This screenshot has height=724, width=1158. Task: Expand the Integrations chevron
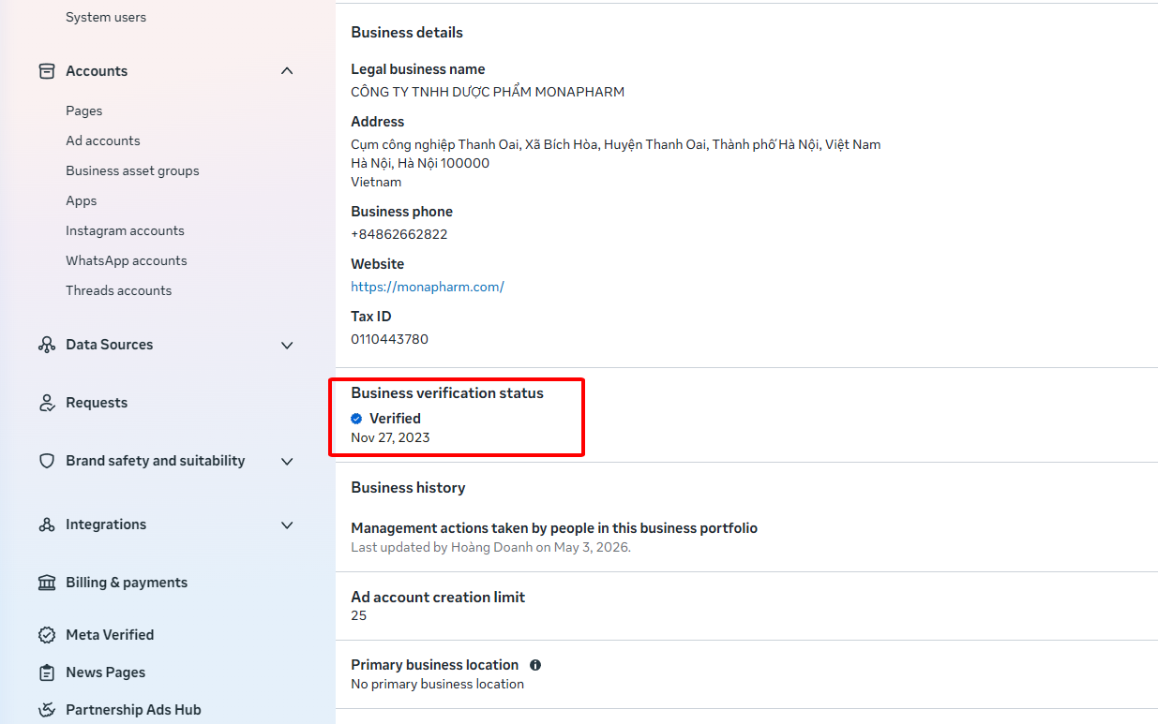(x=287, y=525)
